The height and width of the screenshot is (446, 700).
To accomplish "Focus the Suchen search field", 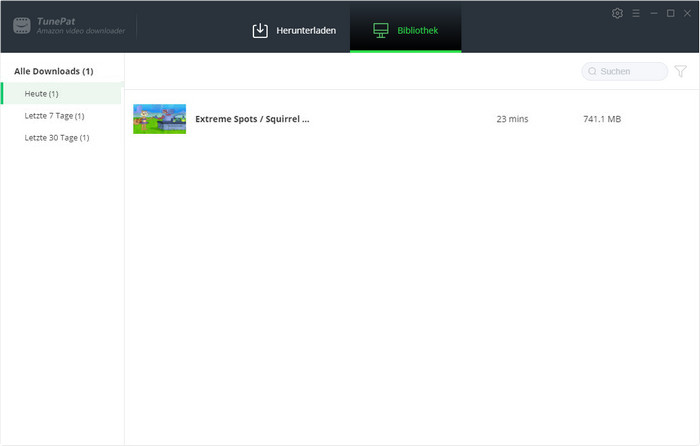I will pos(625,71).
